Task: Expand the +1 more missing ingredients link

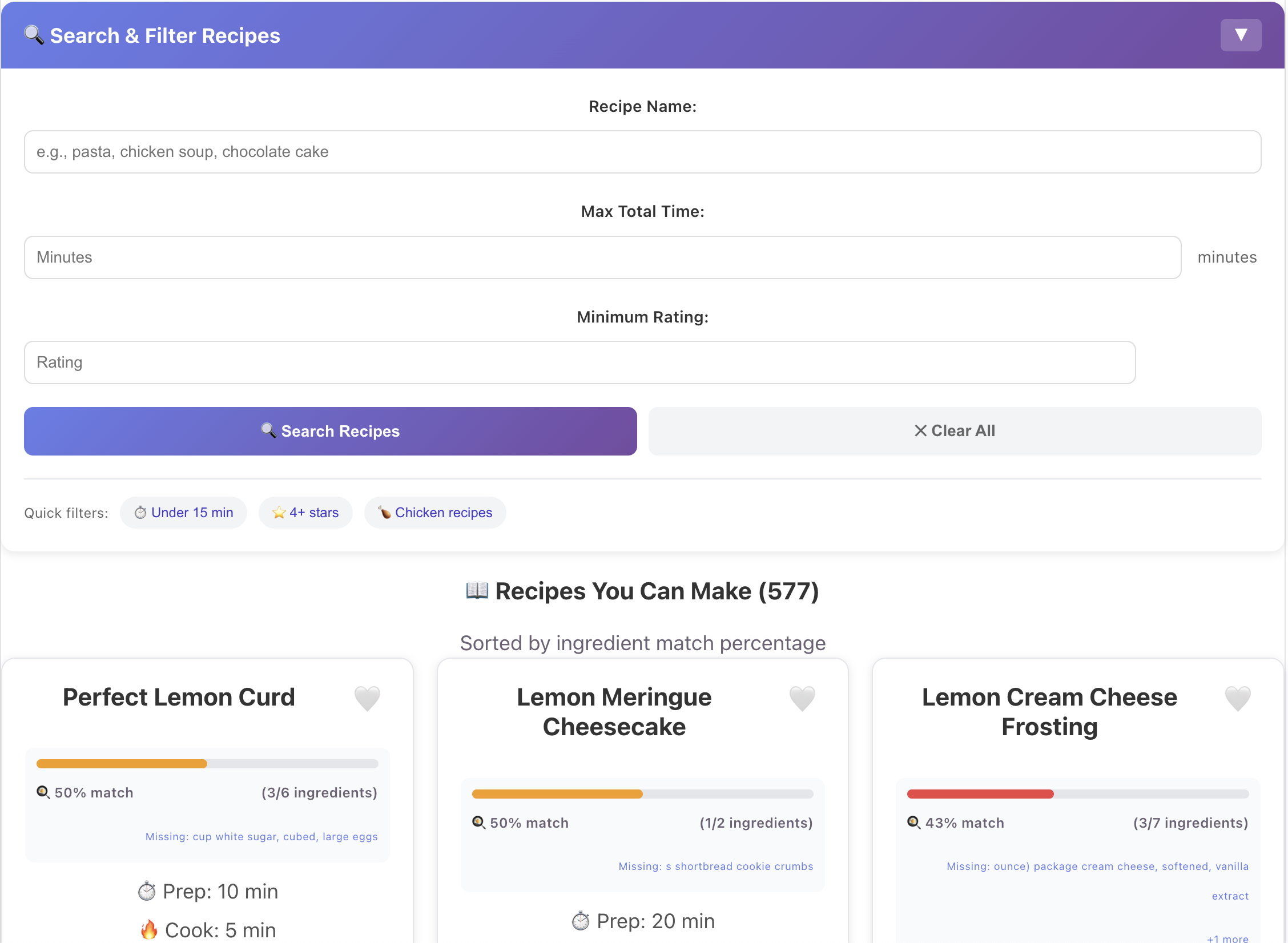Action: tap(1227, 938)
